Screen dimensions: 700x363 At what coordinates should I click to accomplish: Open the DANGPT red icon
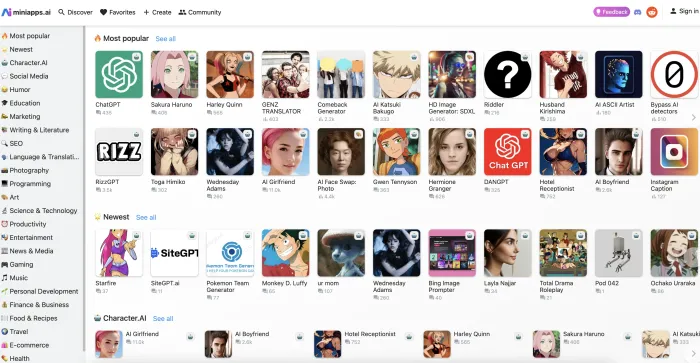coord(508,152)
